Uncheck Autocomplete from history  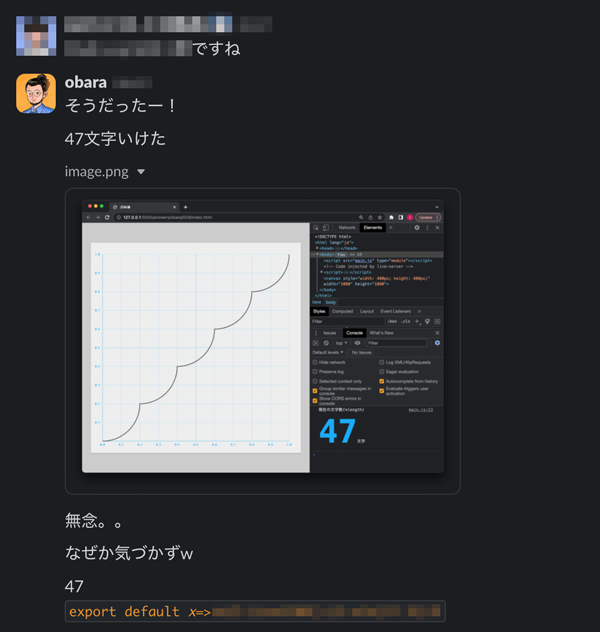point(382,381)
